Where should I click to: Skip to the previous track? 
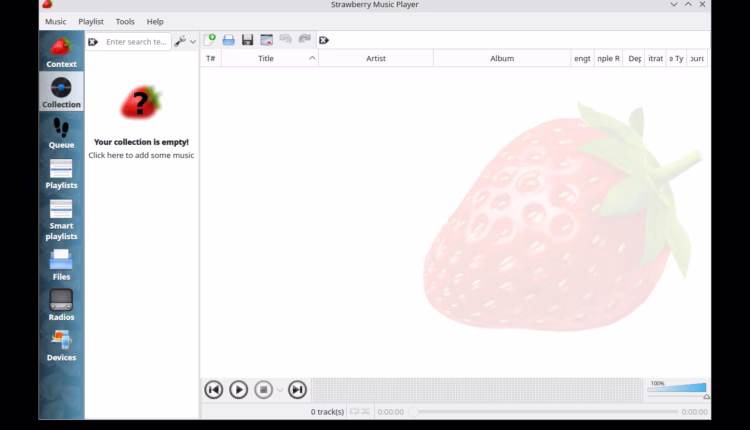214,390
